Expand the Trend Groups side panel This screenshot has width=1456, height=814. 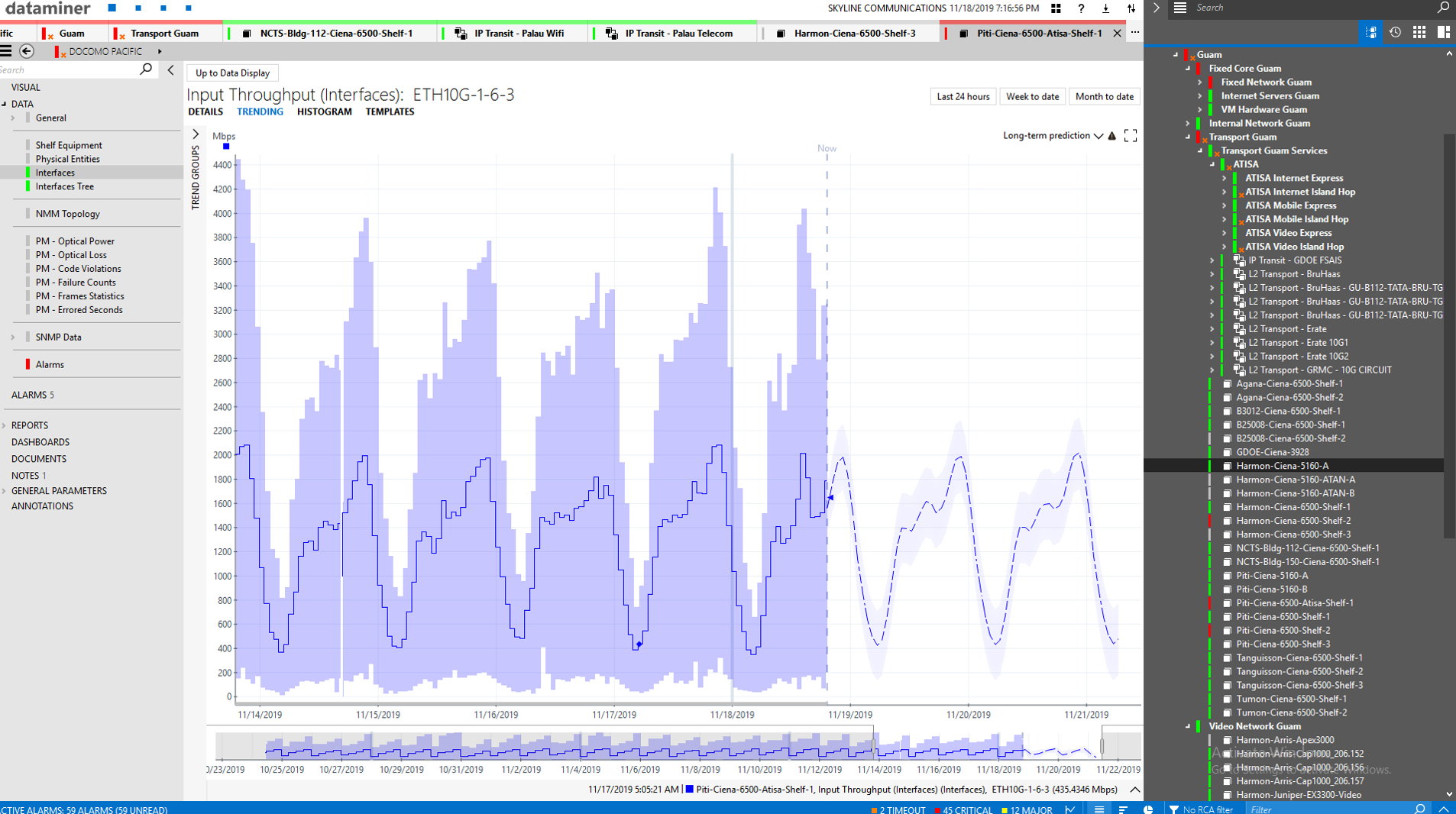tap(196, 134)
